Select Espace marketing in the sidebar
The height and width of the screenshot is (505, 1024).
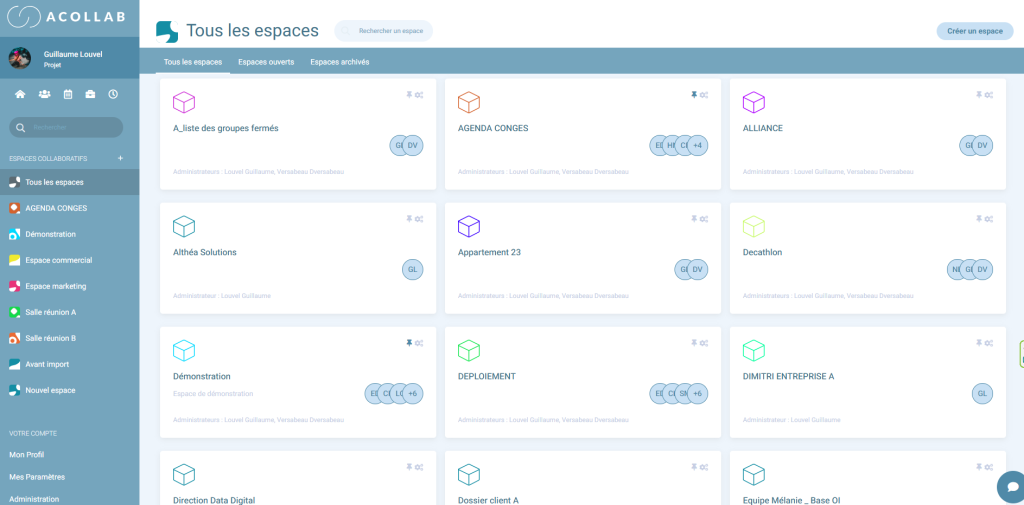click(56, 286)
